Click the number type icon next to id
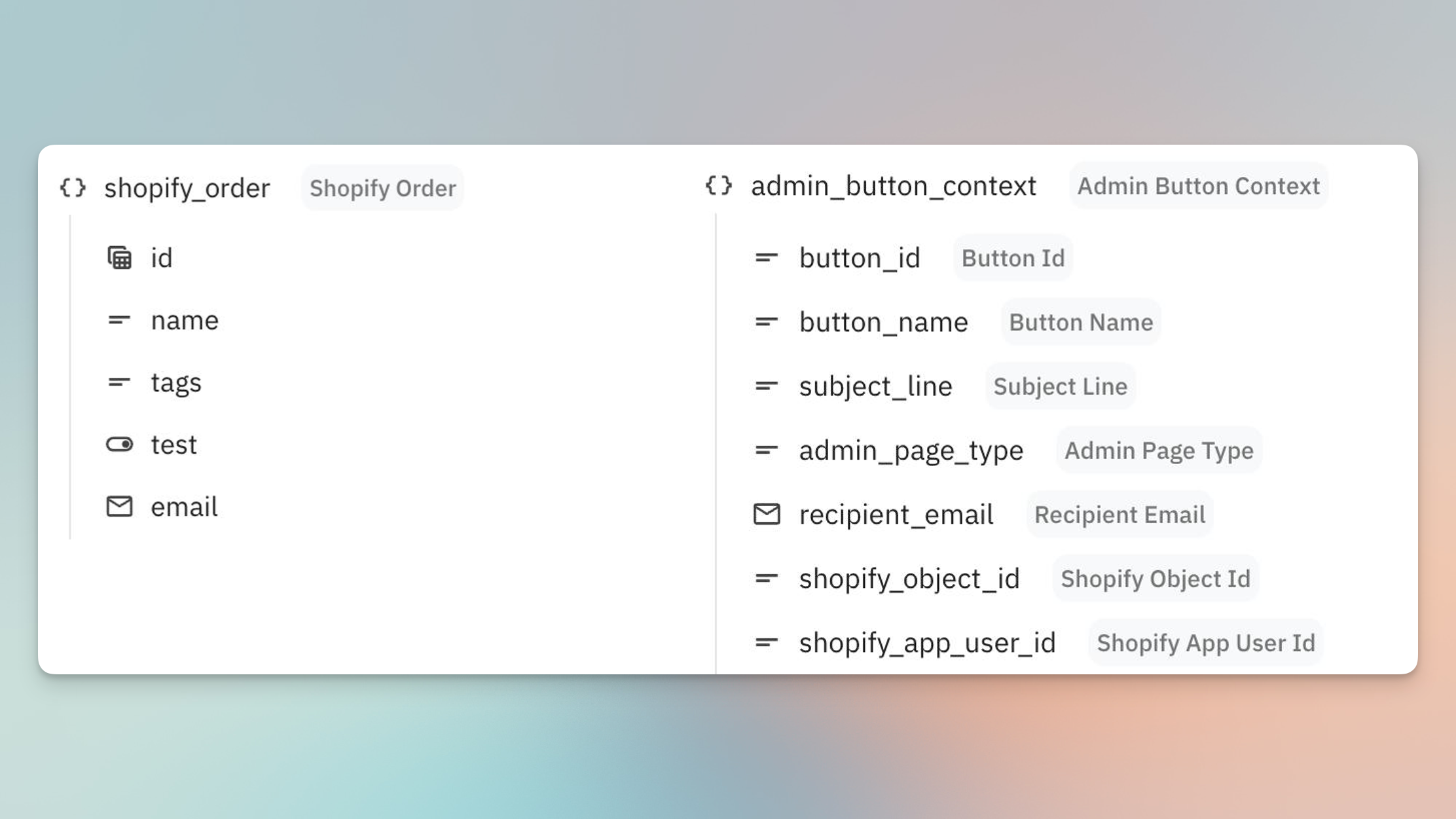The width and height of the screenshot is (1456, 819). click(119, 258)
